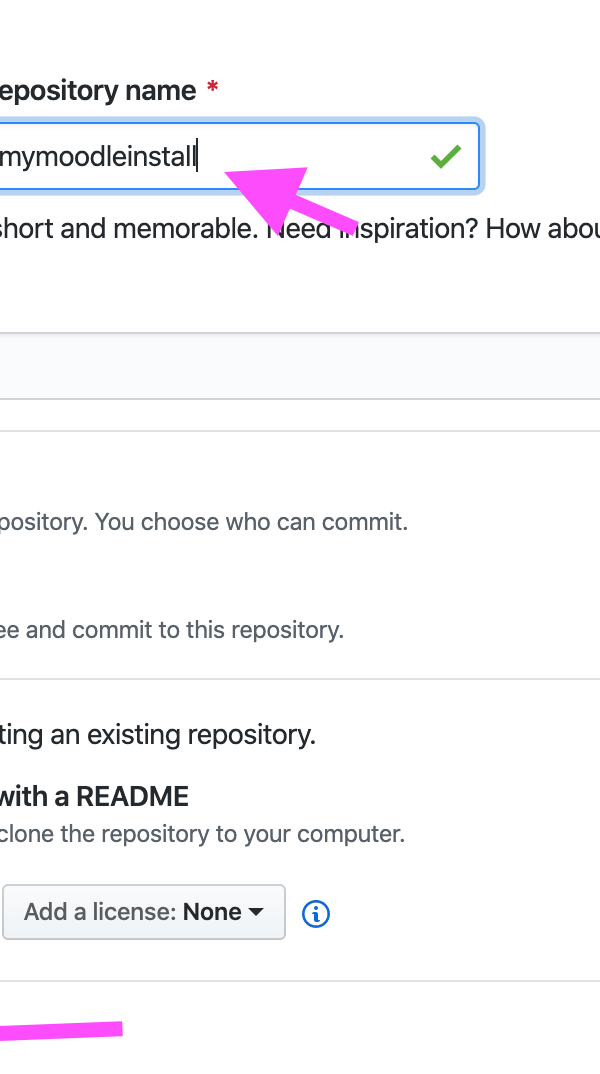
Task: Click the "Add a license" text in the selector
Action: point(101,912)
